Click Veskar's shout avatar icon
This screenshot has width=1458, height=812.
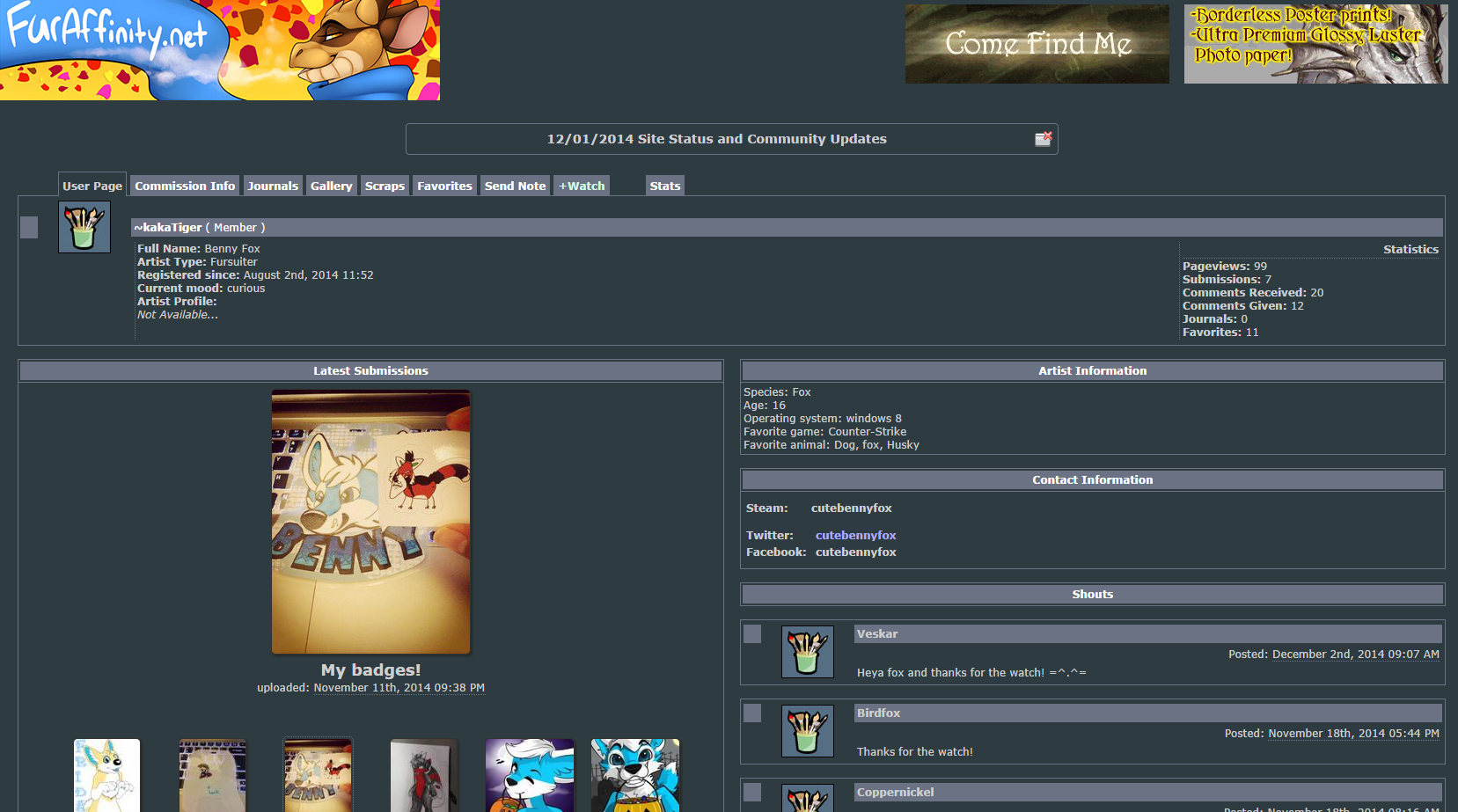[x=807, y=652]
